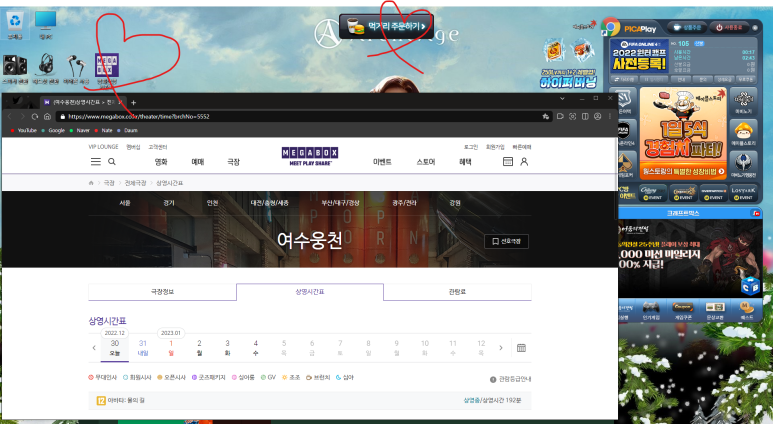Click the Megabox schedule calendar icon in header

tap(508, 162)
